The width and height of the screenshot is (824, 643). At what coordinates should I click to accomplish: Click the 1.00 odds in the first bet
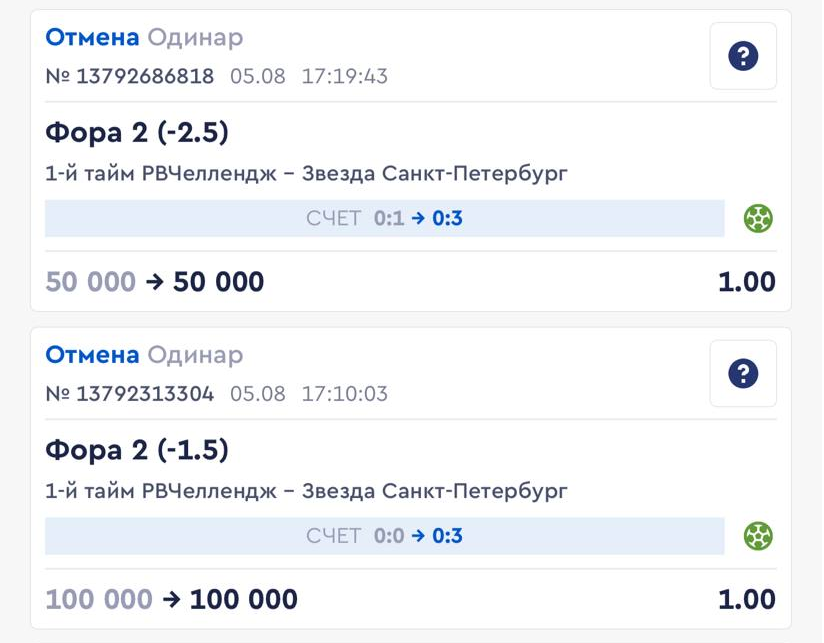[746, 282]
